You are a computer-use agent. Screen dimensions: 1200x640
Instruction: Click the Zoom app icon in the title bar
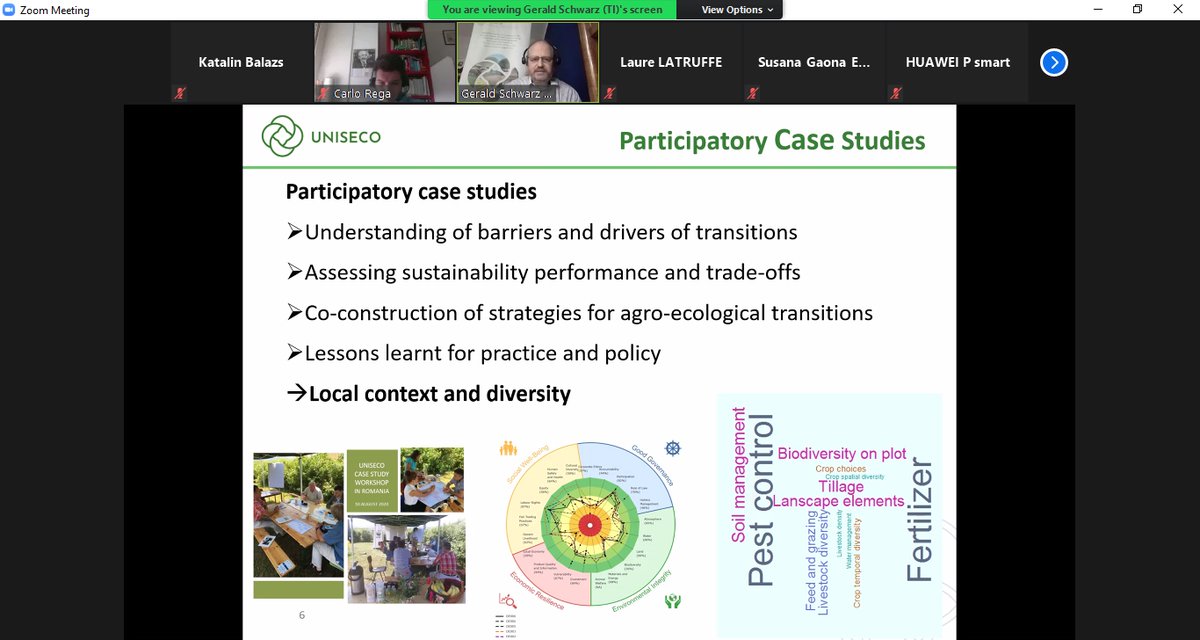pos(10,10)
